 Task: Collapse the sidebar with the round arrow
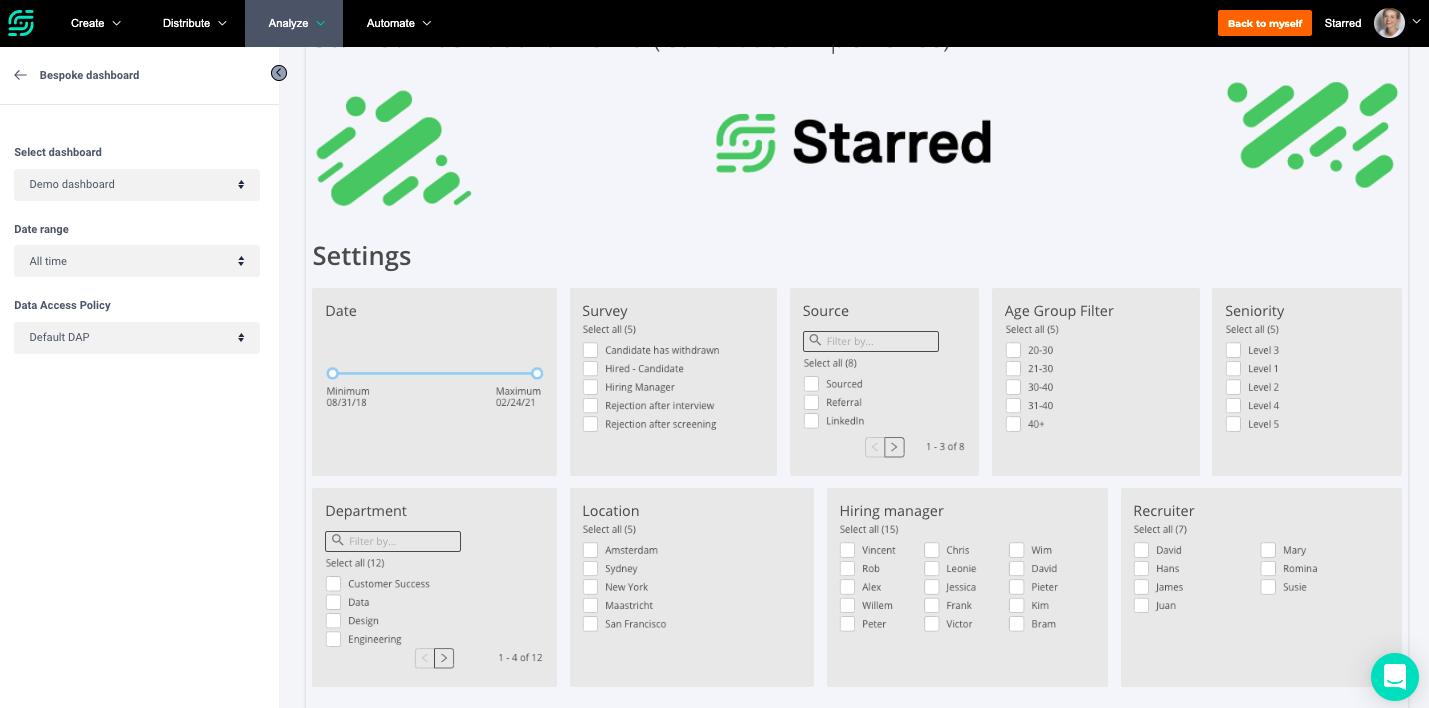tap(279, 73)
